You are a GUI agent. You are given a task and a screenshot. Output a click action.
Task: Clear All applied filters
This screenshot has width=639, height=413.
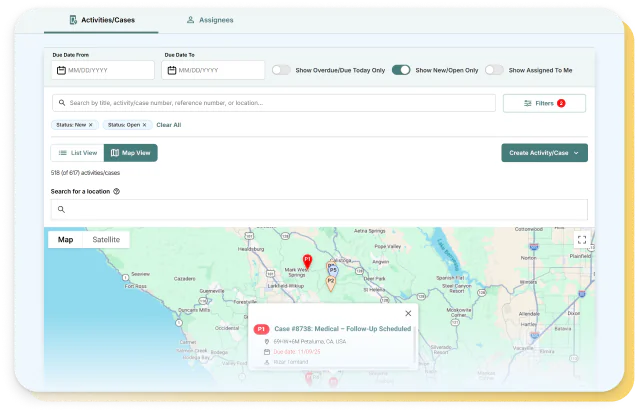pos(169,125)
